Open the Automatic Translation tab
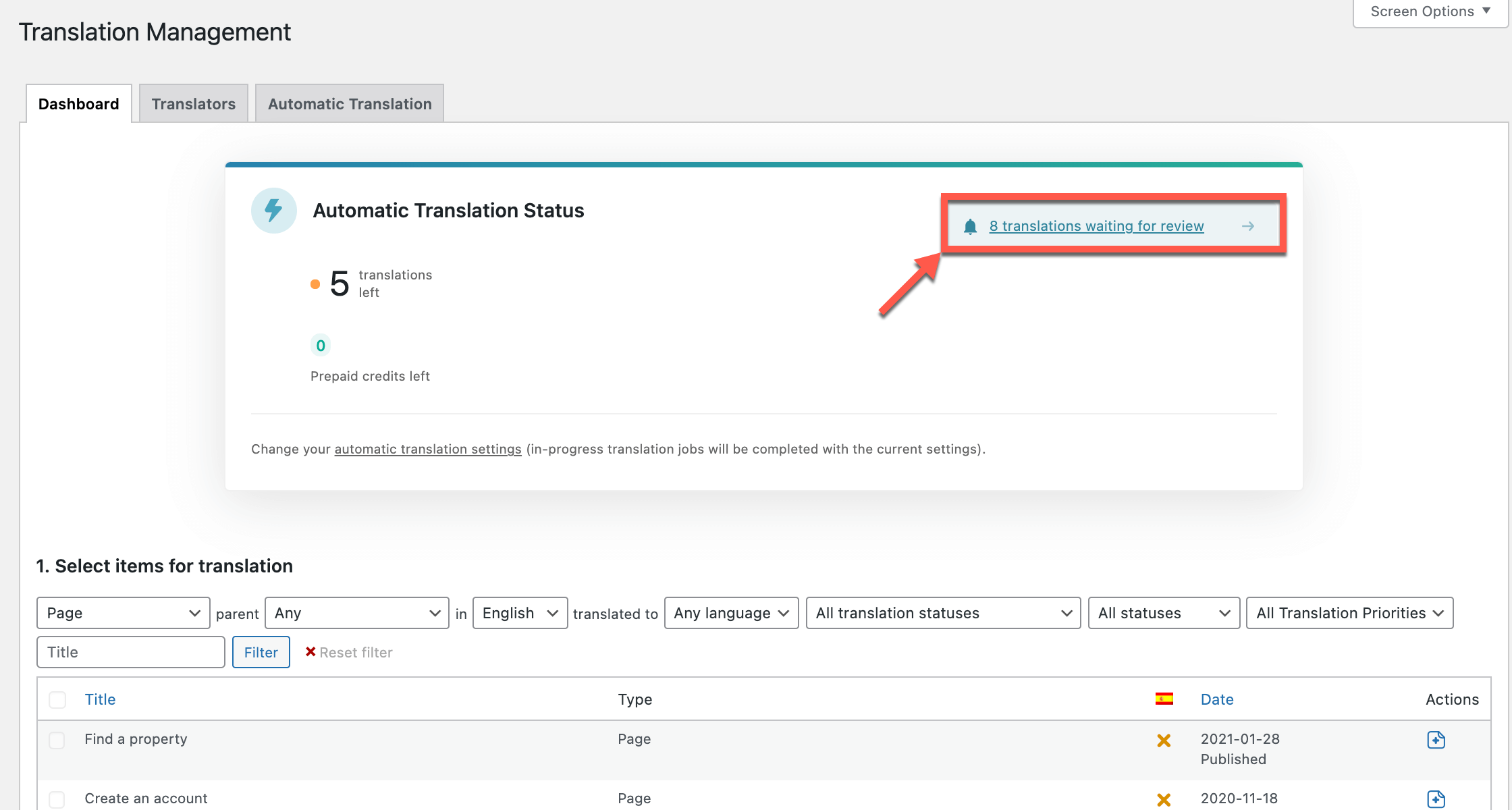This screenshot has width=1512, height=810. tap(350, 104)
